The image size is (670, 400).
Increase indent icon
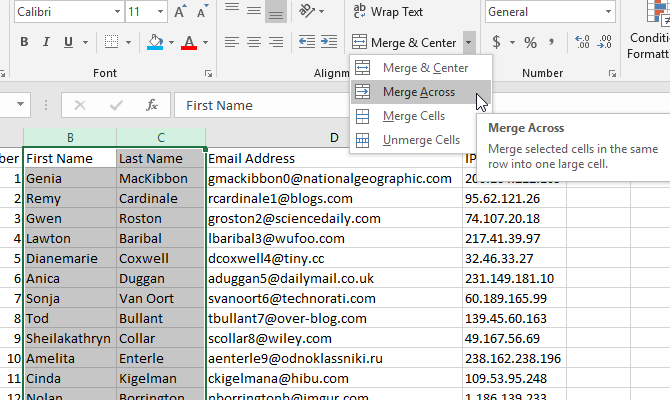tap(329, 42)
